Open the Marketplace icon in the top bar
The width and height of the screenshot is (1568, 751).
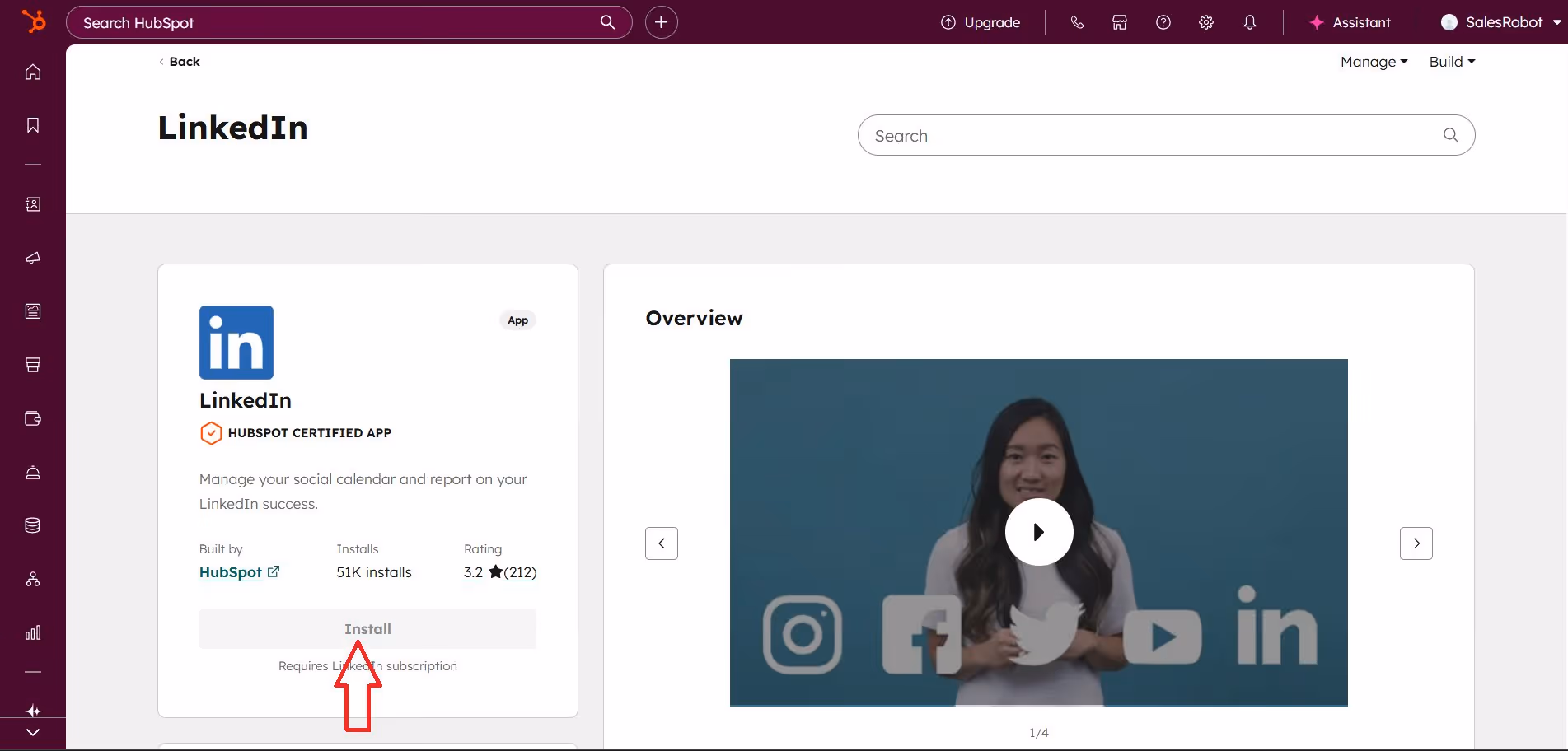tap(1120, 22)
